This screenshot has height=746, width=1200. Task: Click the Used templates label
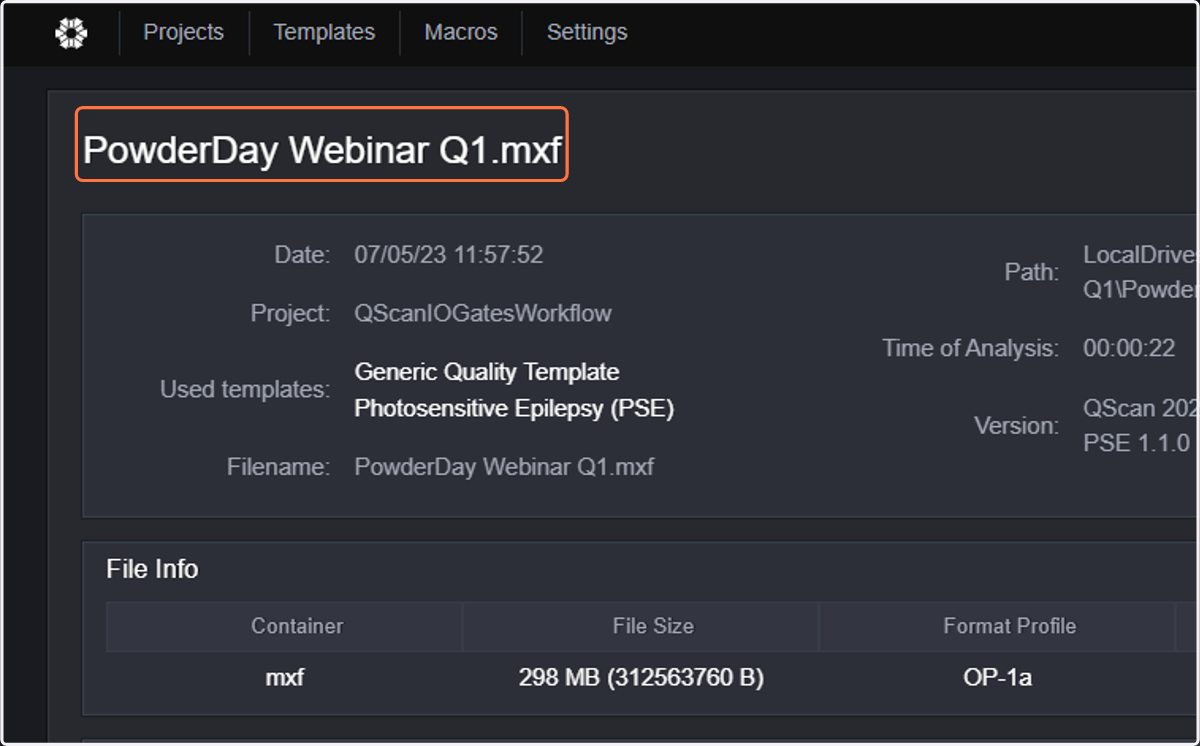click(245, 389)
